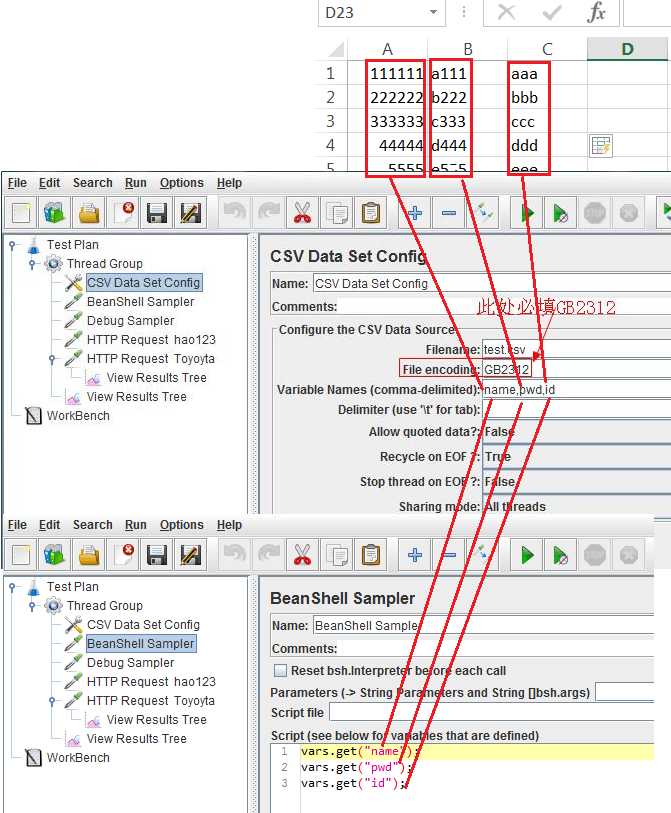The width and height of the screenshot is (671, 813).
Task: Select Debug Sampler in upper JMeter tree
Action: pyautogui.click(x=130, y=320)
